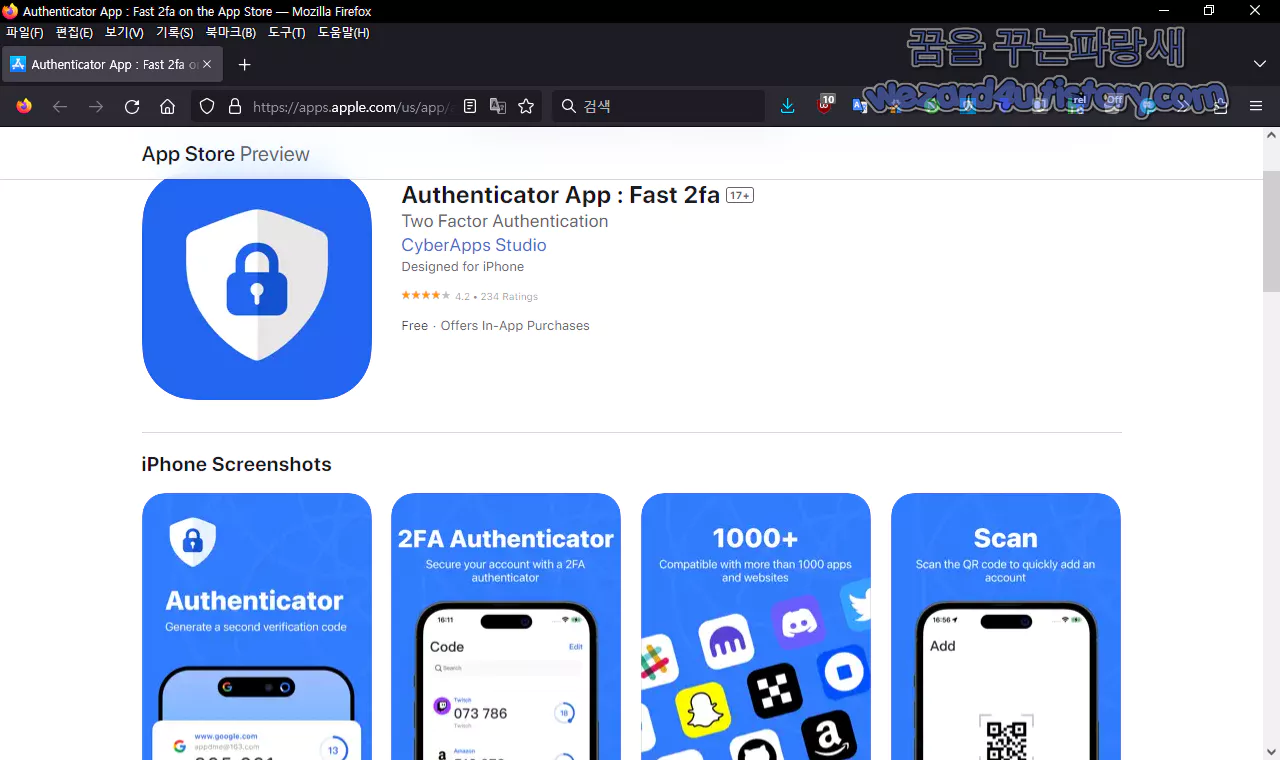Image resolution: width=1280 pixels, height=760 pixels.
Task: Open the 도구(T) menu
Action: [x=286, y=32]
